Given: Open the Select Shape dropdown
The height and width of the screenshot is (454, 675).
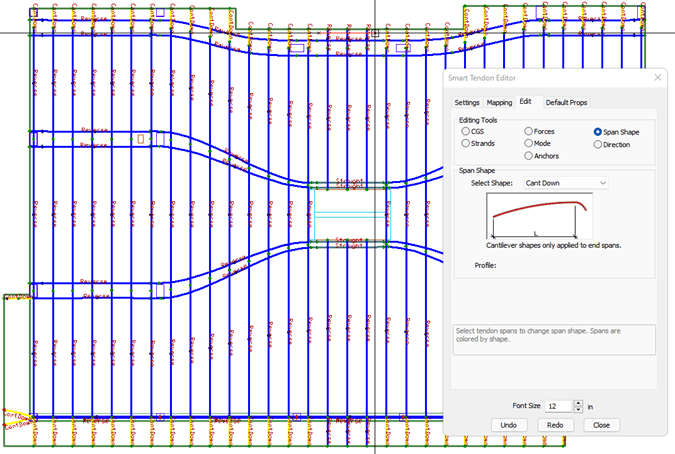Looking at the screenshot, I should [x=566, y=183].
